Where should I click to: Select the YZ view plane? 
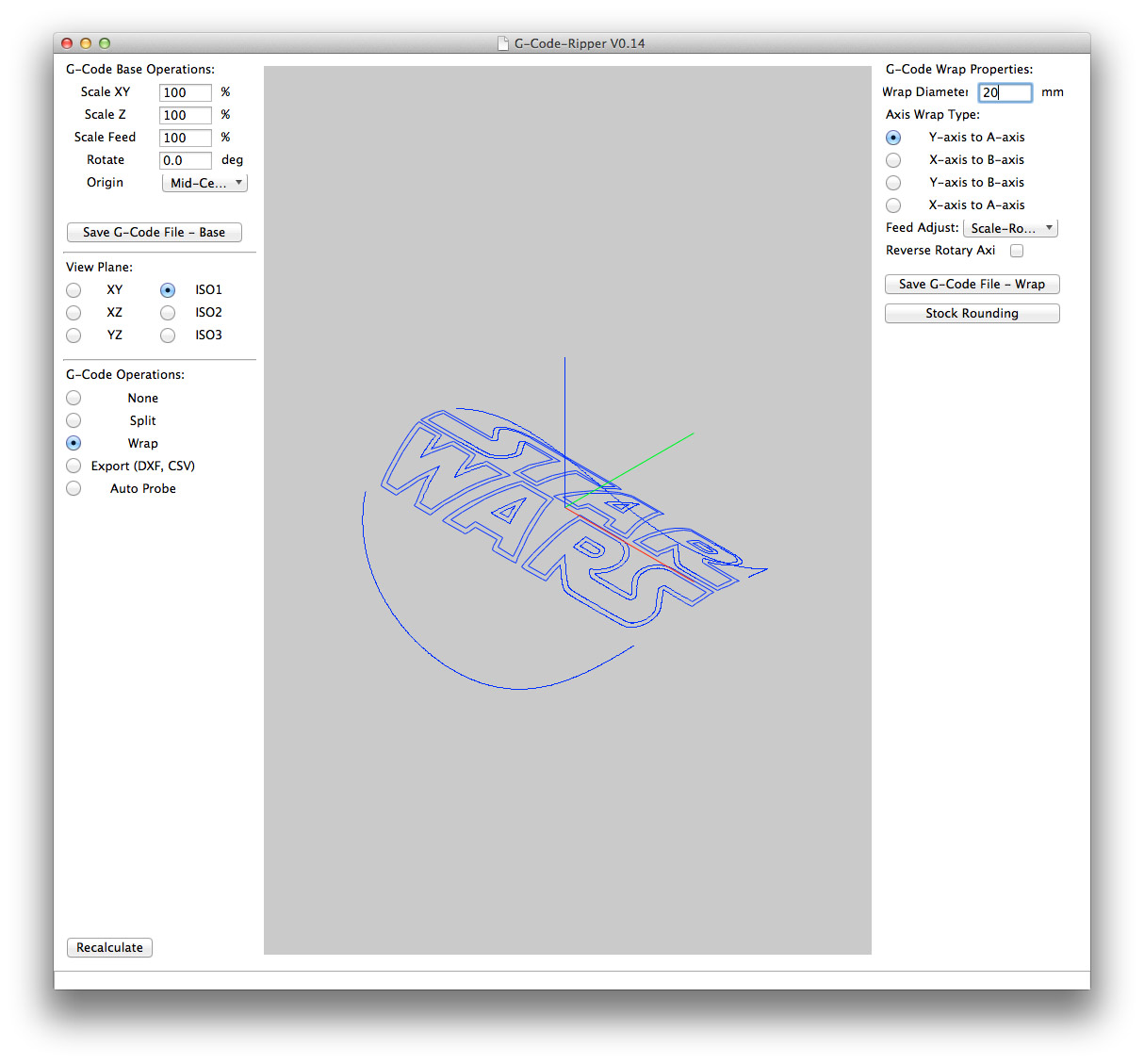[74, 336]
